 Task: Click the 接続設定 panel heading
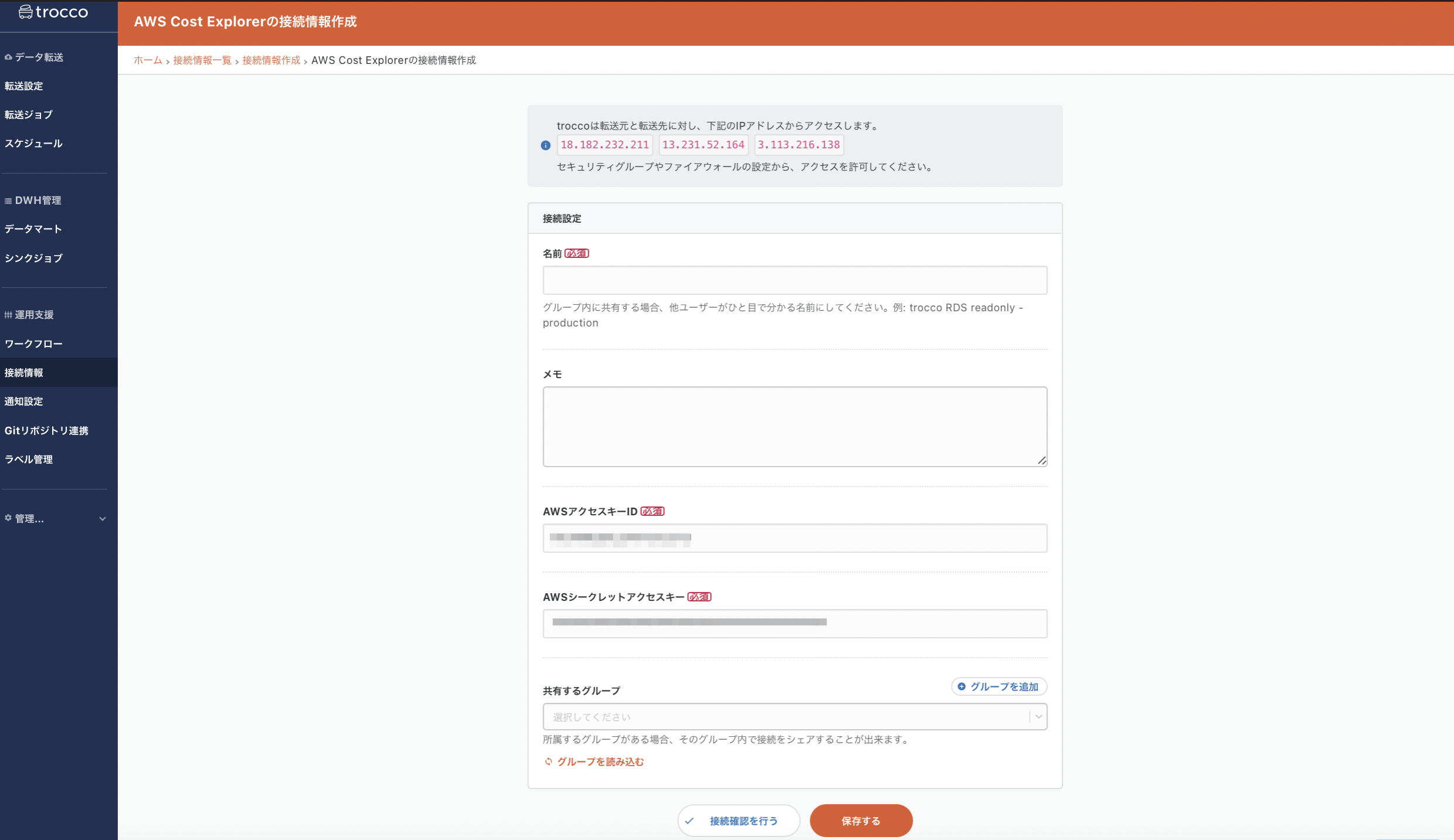coord(562,219)
